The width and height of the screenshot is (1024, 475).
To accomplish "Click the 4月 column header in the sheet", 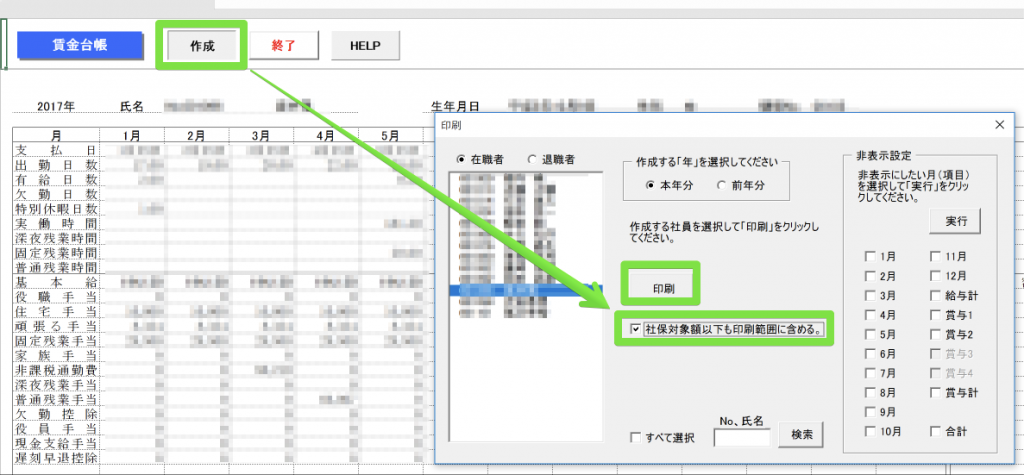I will tap(326, 135).
